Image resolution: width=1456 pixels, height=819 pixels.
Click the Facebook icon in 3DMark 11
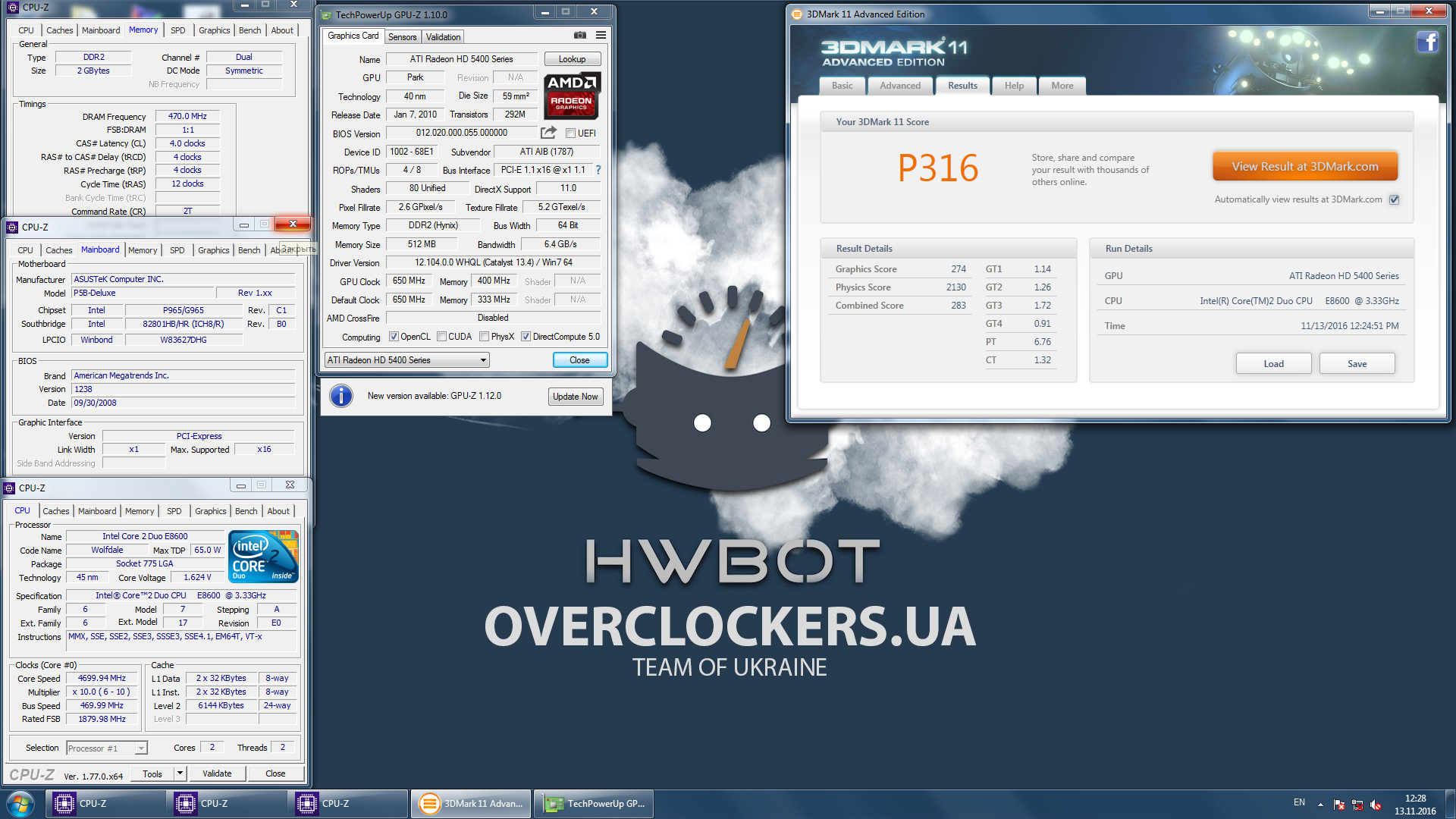1427,42
